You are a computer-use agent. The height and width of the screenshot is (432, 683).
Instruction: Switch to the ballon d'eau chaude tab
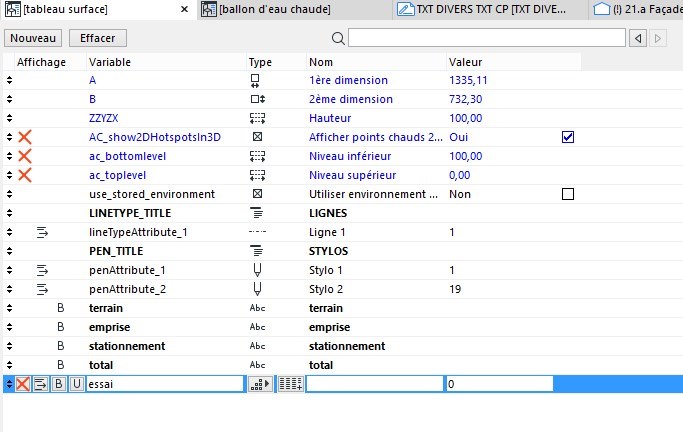(288, 10)
